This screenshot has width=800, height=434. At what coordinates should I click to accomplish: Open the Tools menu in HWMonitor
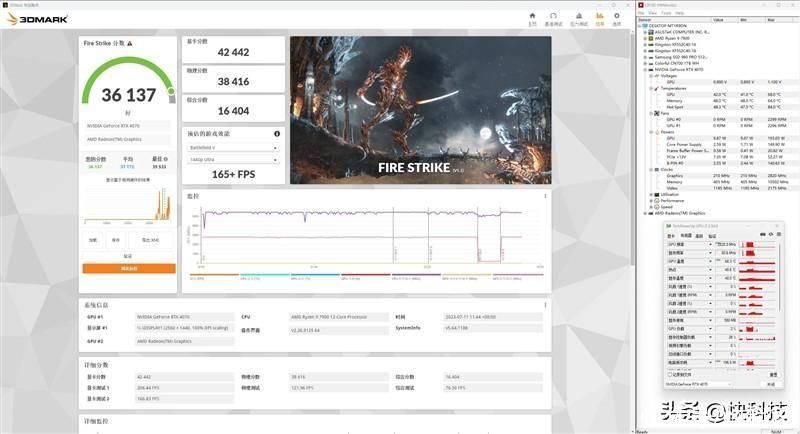point(666,13)
